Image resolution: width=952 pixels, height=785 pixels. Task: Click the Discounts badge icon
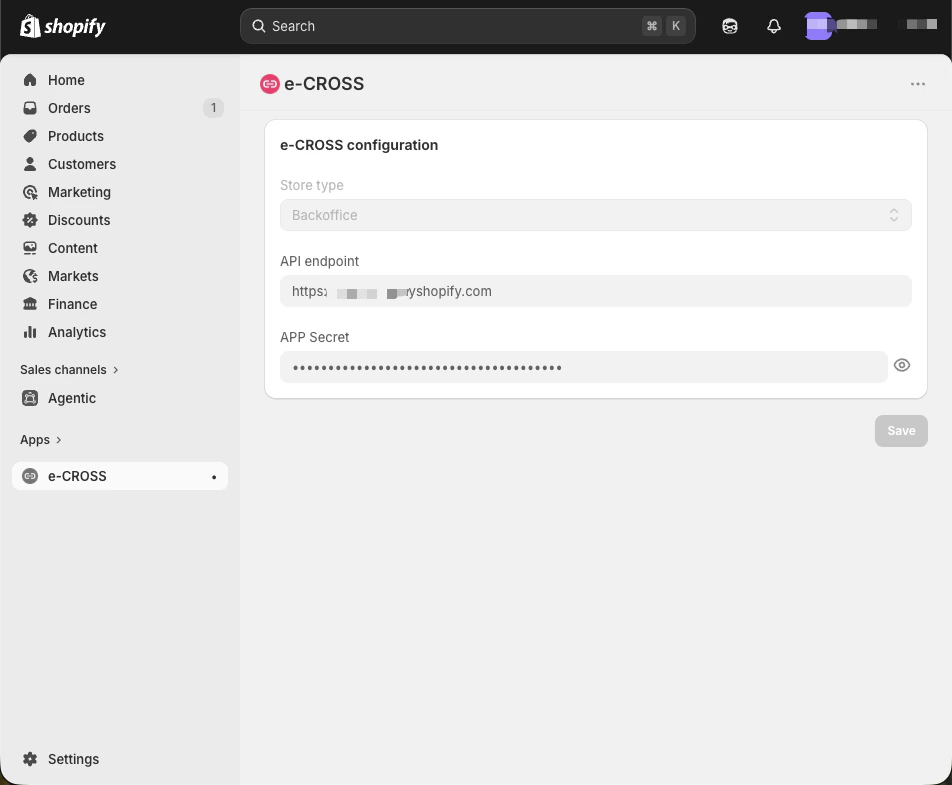[x=30, y=220]
